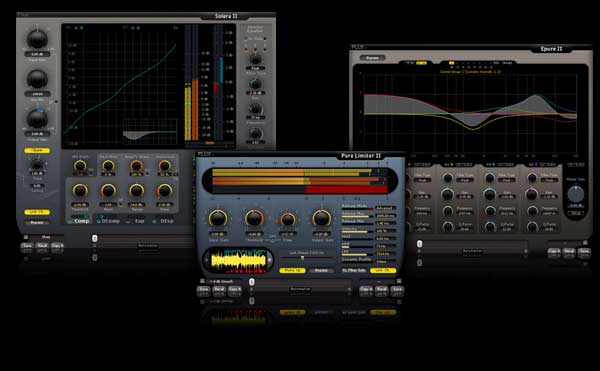Screen dimensions: 600x371
Task: Switch to the DExp section tab
Action: [x=164, y=221]
